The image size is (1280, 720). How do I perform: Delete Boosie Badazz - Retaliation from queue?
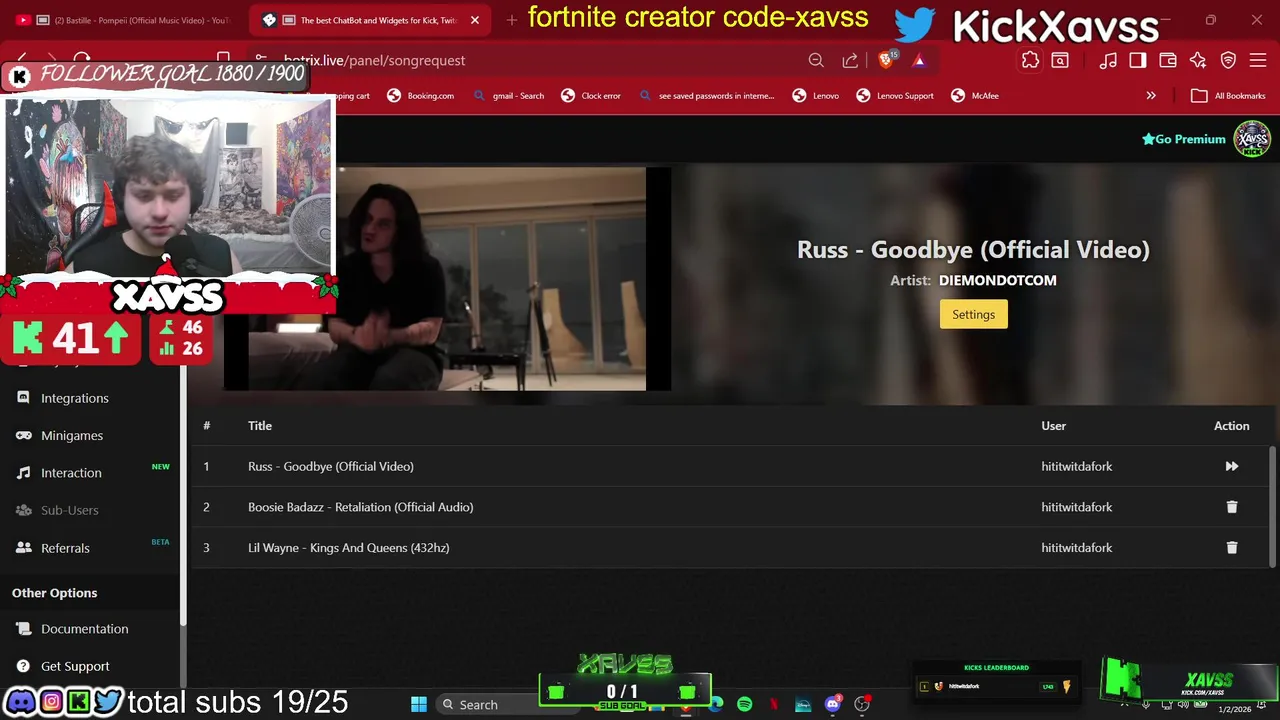coord(1231,507)
